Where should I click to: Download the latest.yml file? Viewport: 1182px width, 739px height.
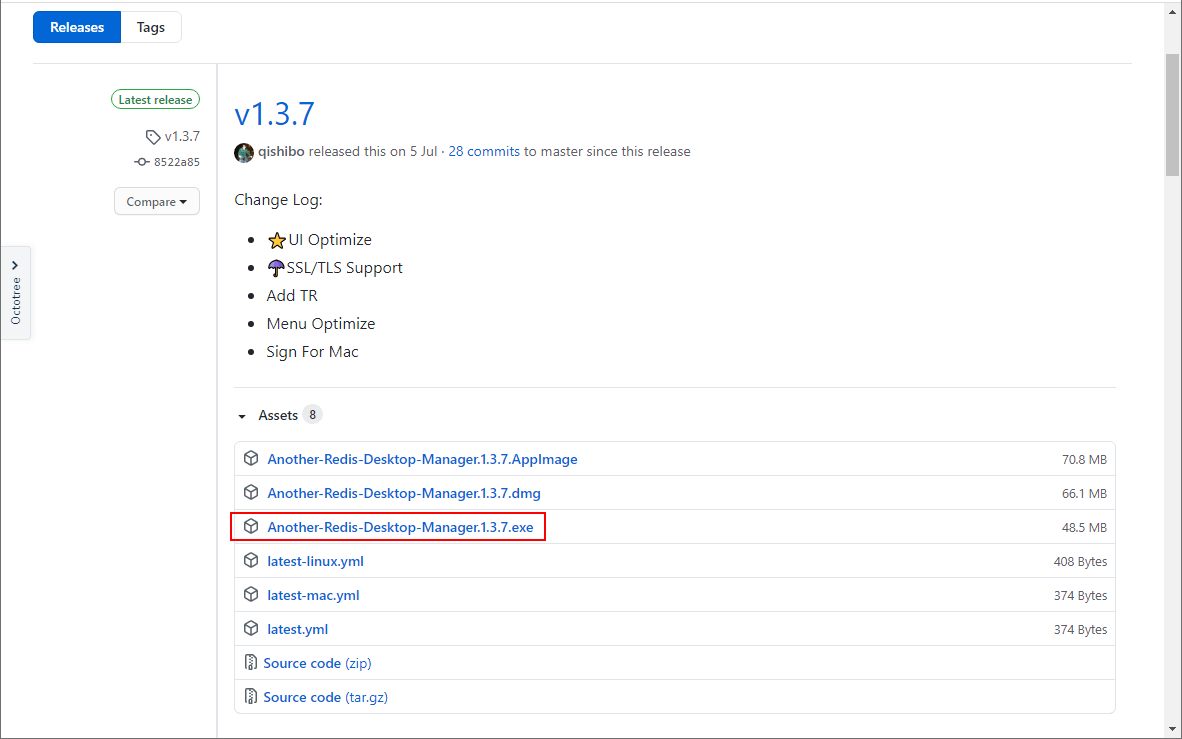[x=298, y=629]
